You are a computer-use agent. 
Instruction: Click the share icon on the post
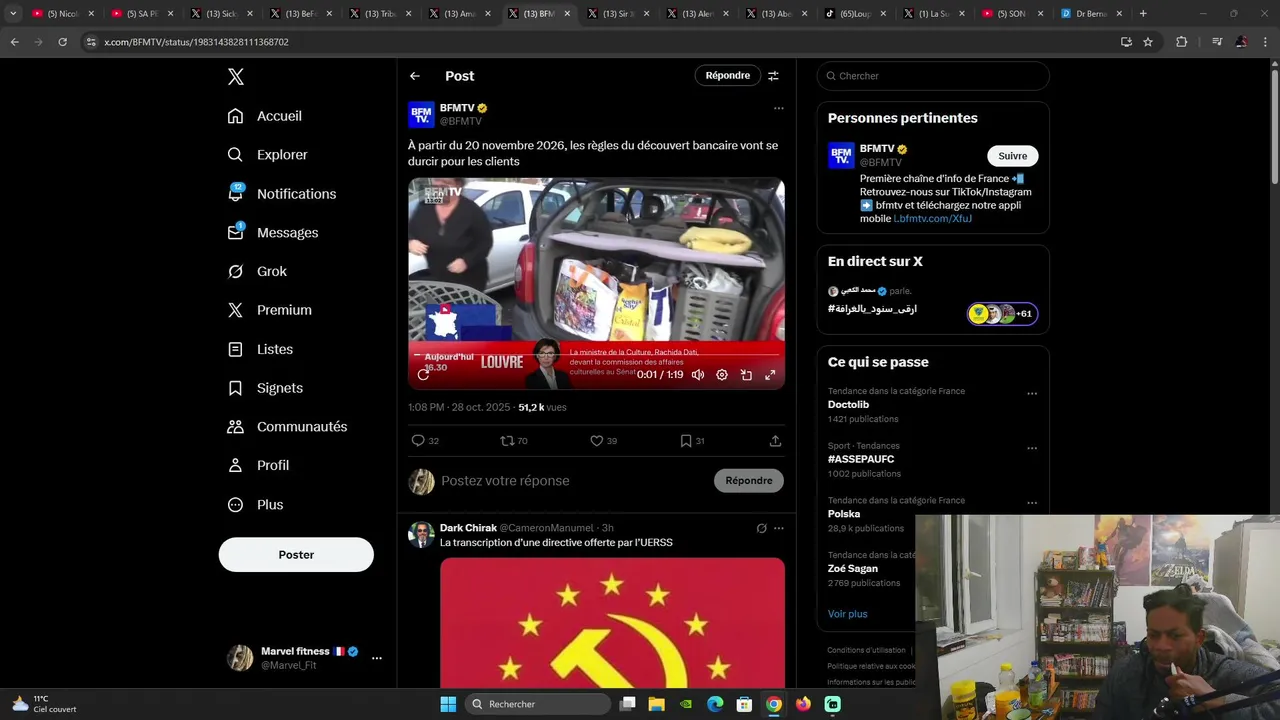click(775, 441)
